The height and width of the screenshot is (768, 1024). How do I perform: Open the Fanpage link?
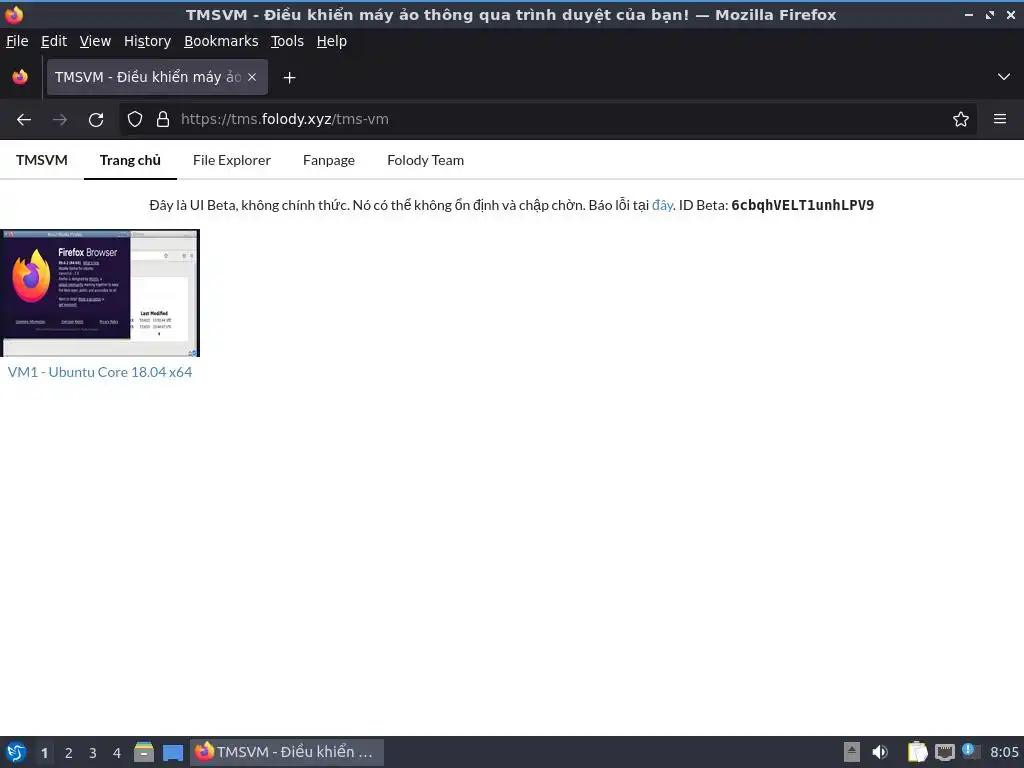329,160
